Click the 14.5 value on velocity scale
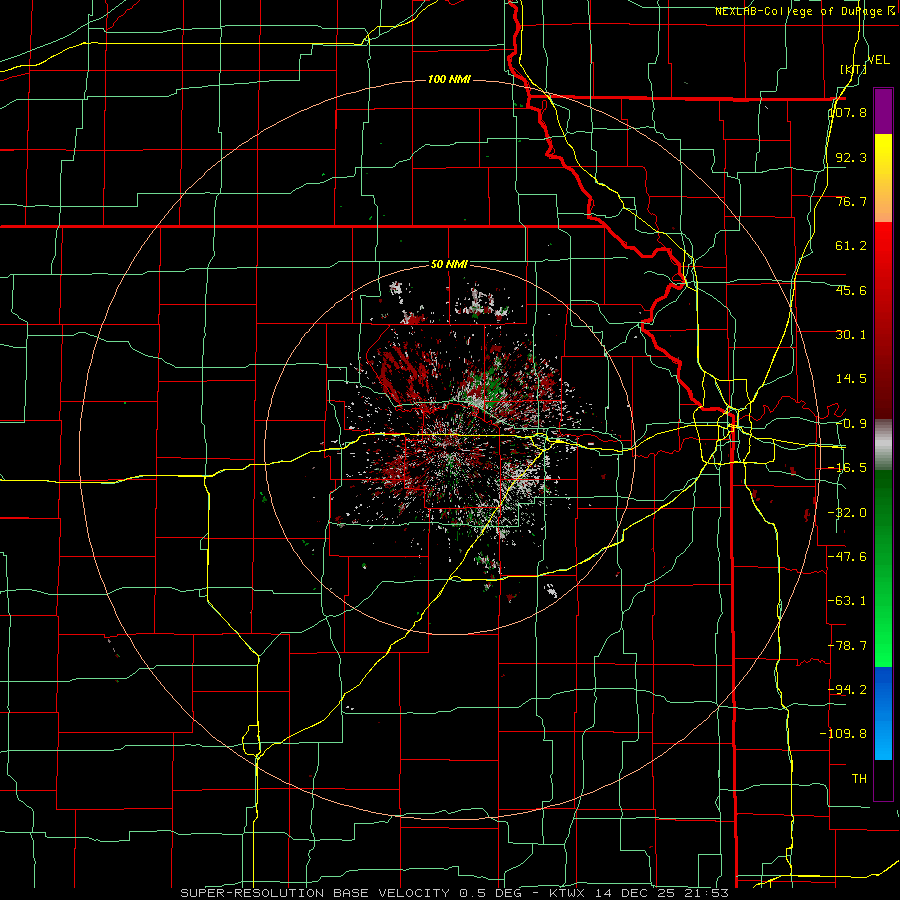This screenshot has height=900, width=900. pyautogui.click(x=851, y=379)
